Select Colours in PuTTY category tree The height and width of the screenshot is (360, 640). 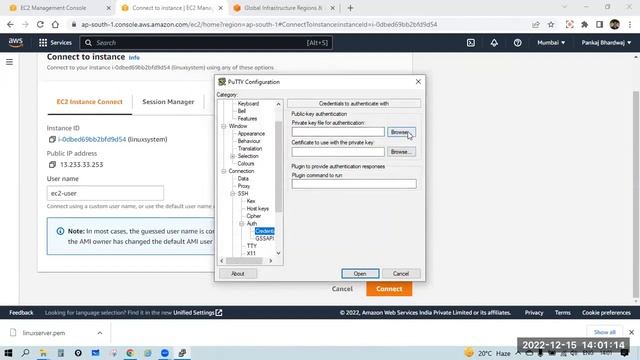coord(246,163)
